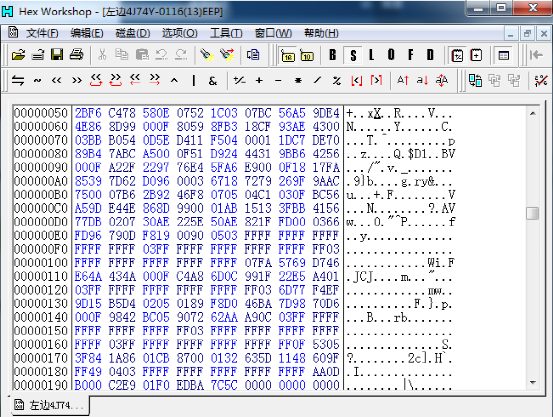Click the Go To icon
The height and width of the screenshot is (417, 553).
253,55
